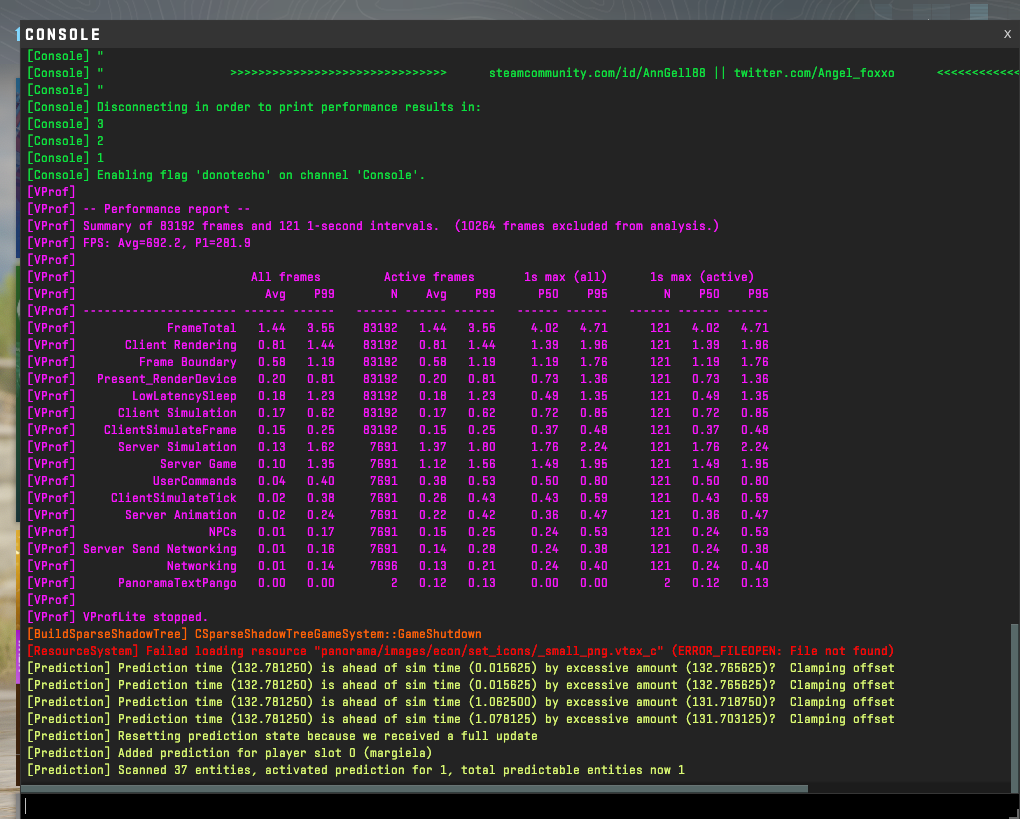This screenshot has width=1020, height=819.
Task: Click the 'ClientSimulateFrame' row label
Action: coord(170,429)
